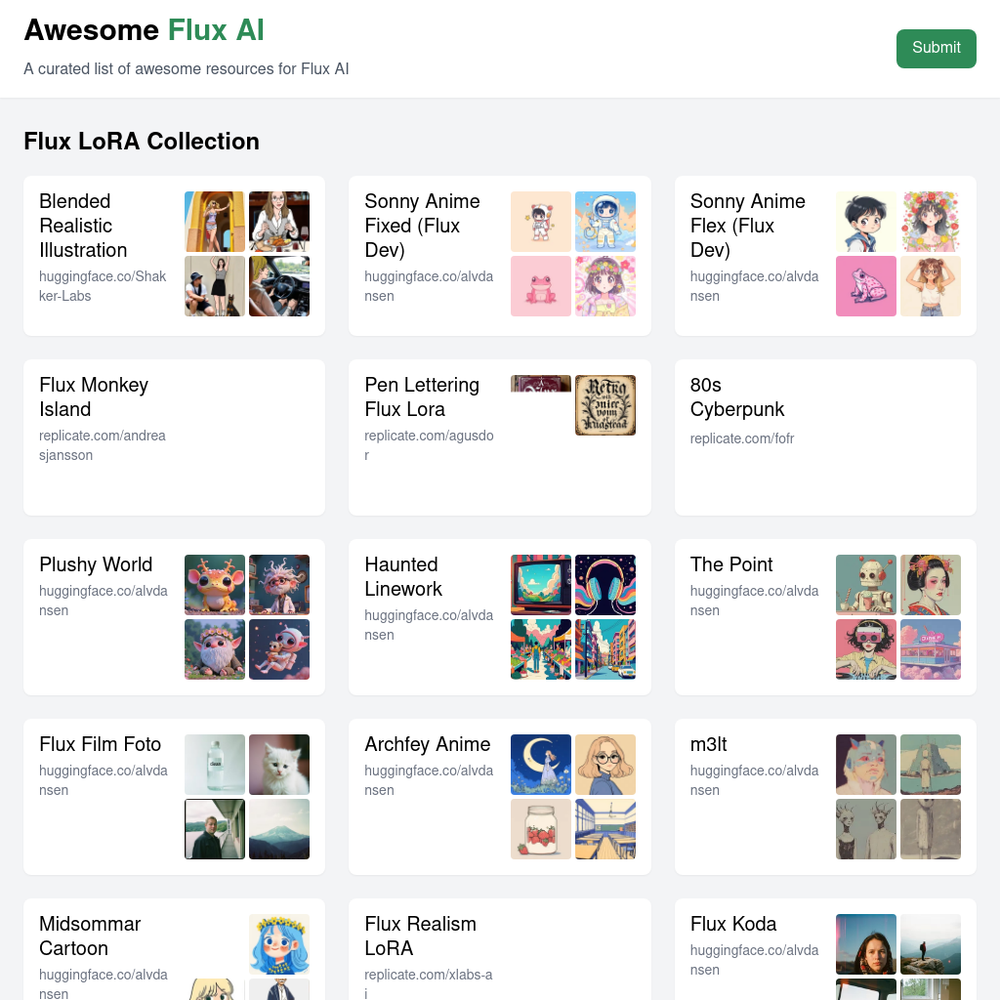Click the crescent moon thumbnail in Archfey Anime
Image resolution: width=1000 pixels, height=1000 pixels.
541,765
